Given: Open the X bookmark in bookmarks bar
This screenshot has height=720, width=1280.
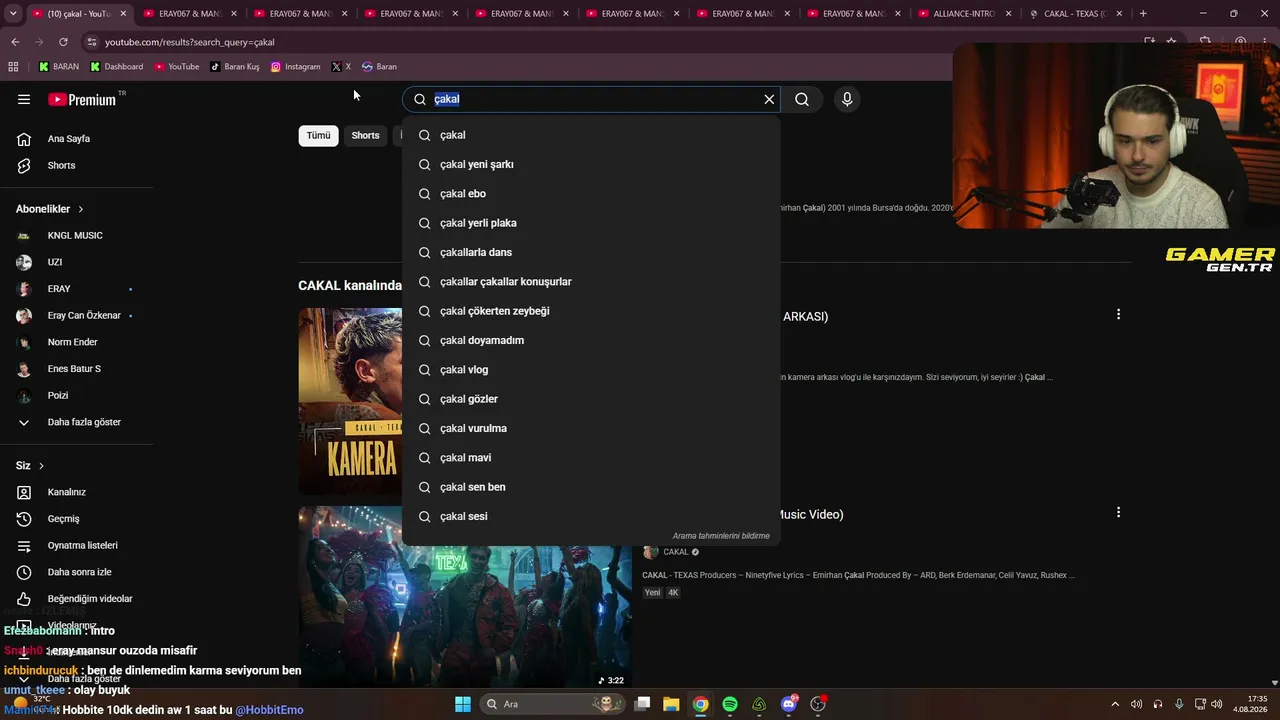Looking at the screenshot, I should (341, 67).
